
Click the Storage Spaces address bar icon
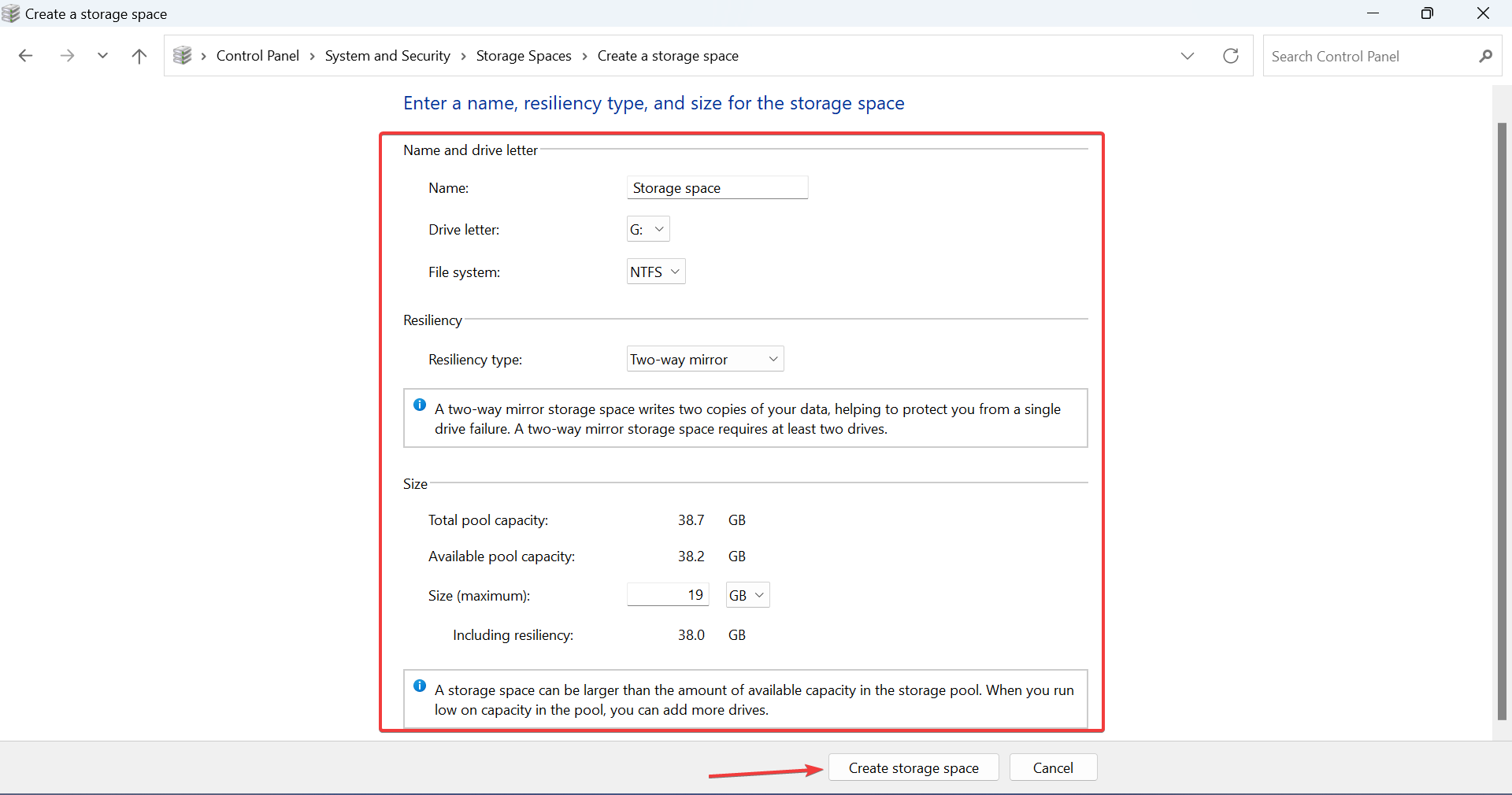183,56
